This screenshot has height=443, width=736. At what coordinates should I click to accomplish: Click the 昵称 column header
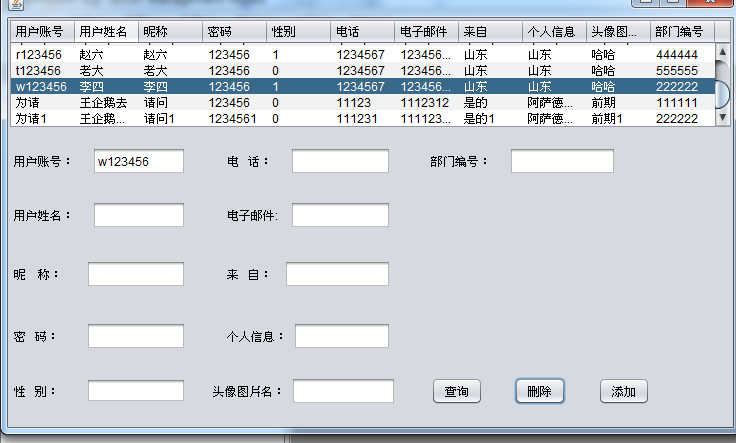pyautogui.click(x=170, y=32)
